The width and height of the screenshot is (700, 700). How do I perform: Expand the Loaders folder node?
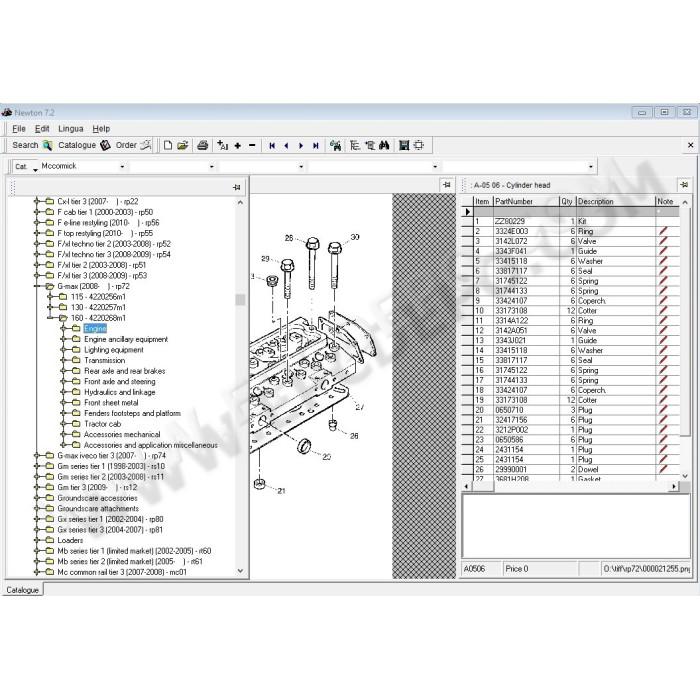point(37,540)
